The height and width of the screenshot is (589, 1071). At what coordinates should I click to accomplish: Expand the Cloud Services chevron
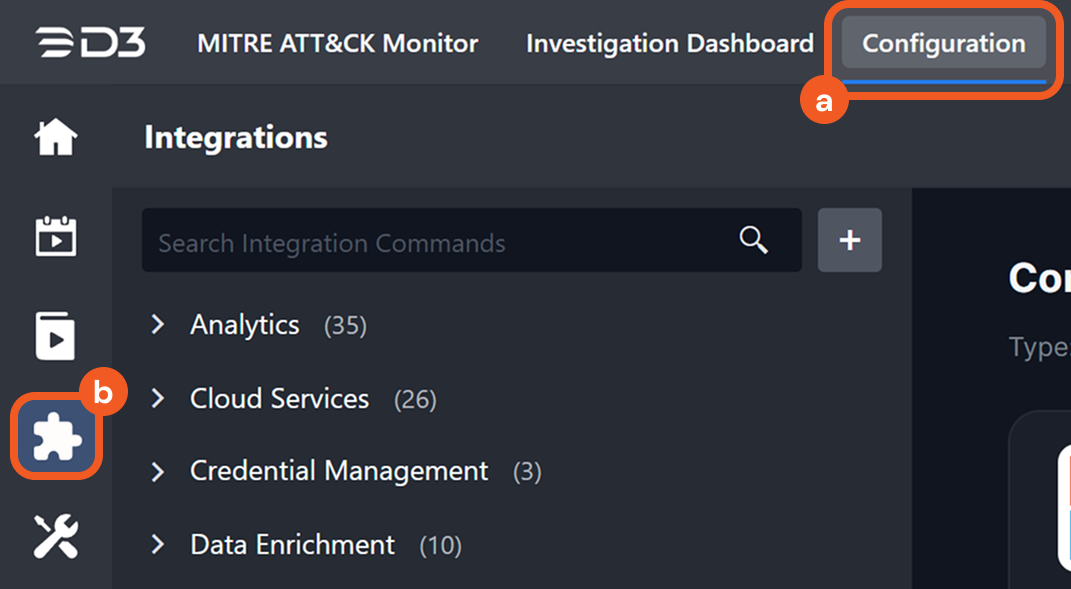click(157, 399)
